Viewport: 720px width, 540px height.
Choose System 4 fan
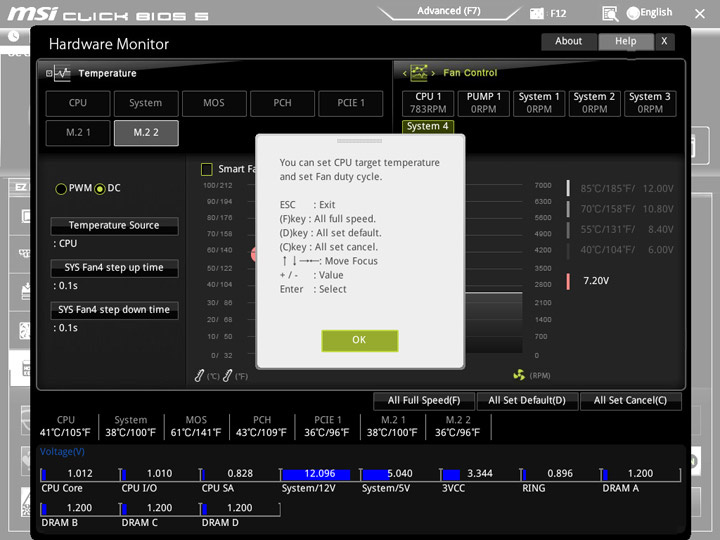[x=428, y=126]
